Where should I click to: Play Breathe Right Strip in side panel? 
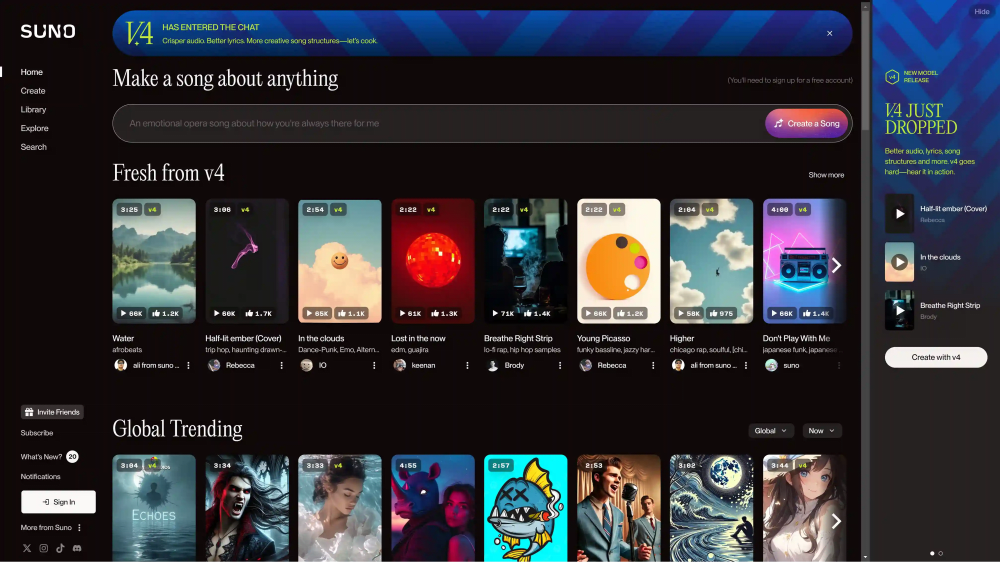coord(899,310)
